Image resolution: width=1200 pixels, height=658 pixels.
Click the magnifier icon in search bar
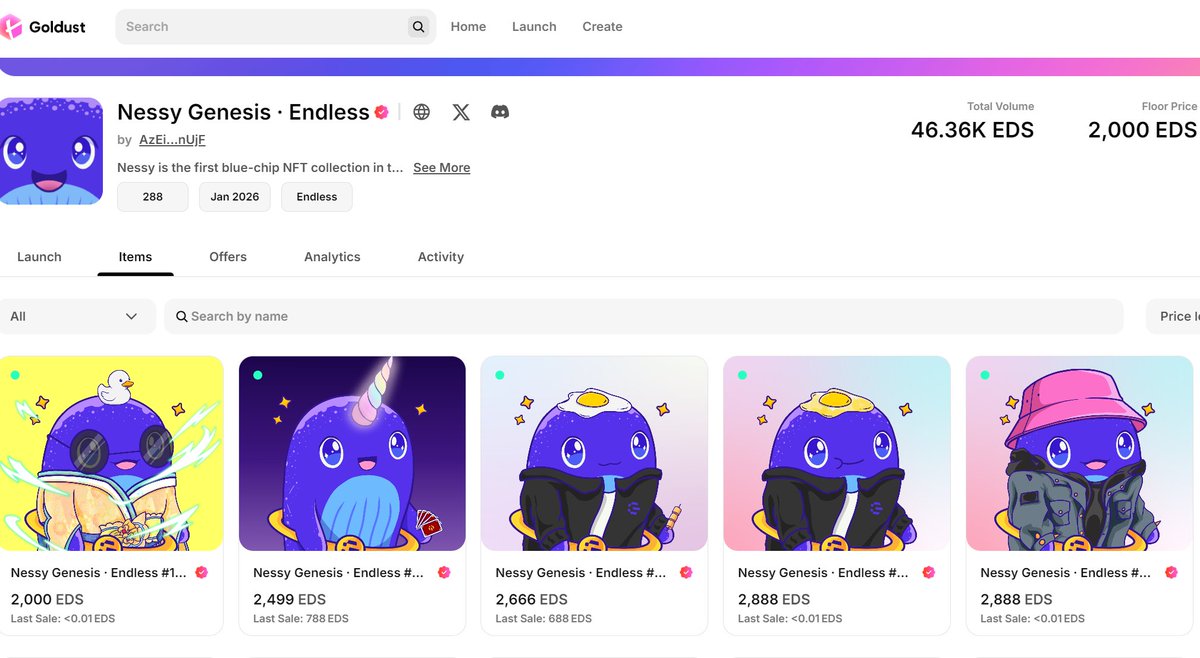point(419,27)
